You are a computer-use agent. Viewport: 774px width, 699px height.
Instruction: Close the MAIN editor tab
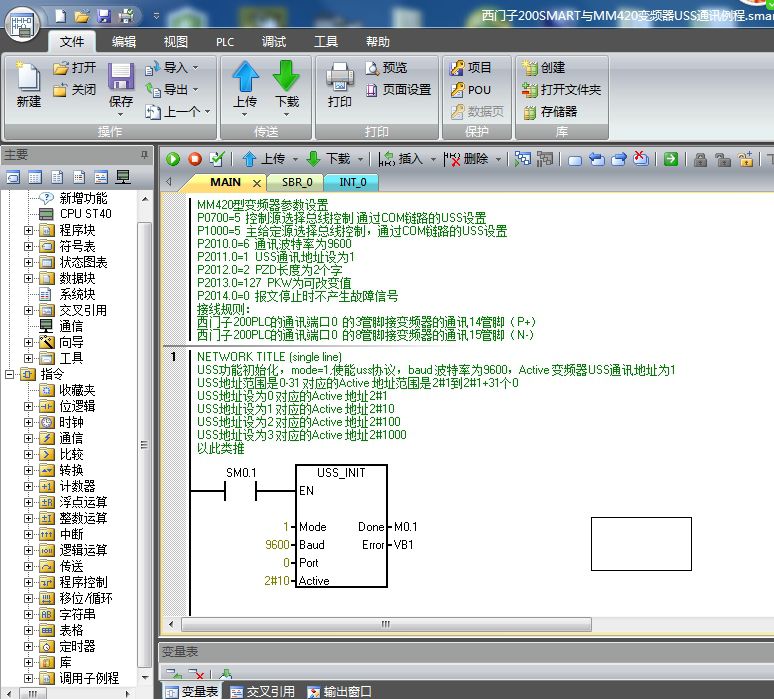257,183
